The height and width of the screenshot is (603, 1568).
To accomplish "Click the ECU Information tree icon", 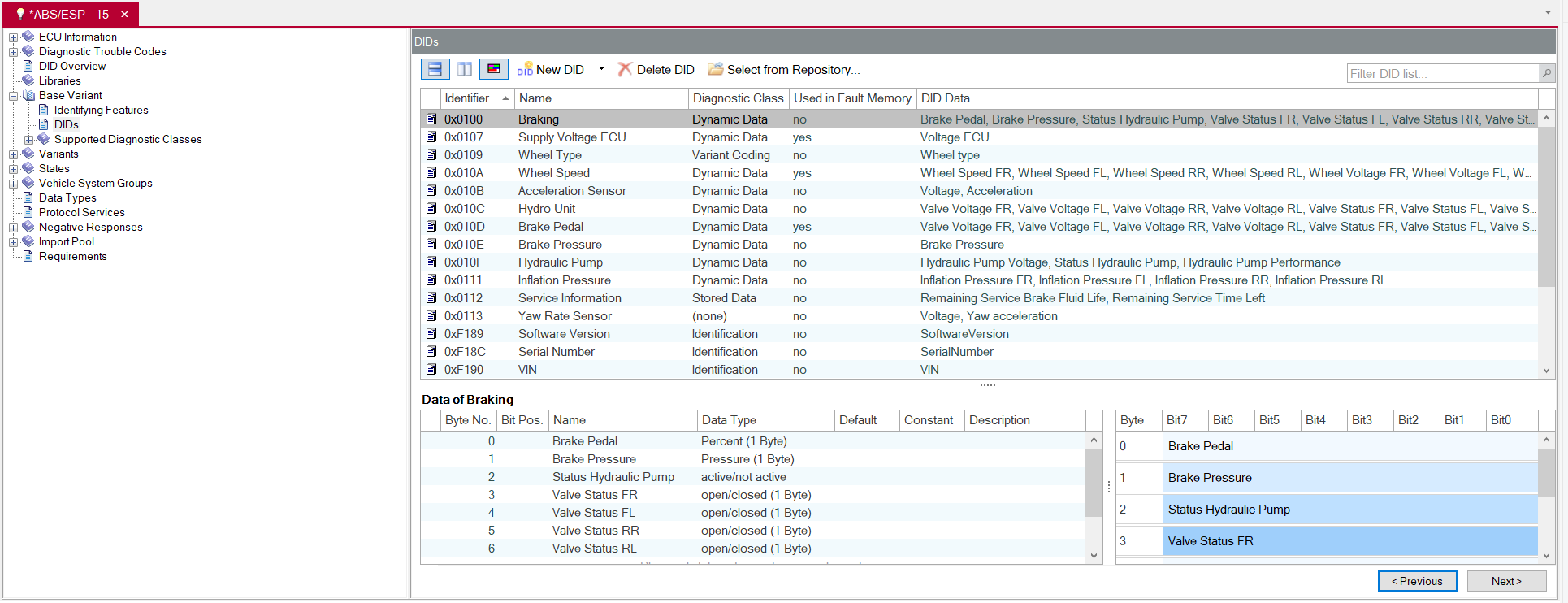I will pyautogui.click(x=28, y=37).
